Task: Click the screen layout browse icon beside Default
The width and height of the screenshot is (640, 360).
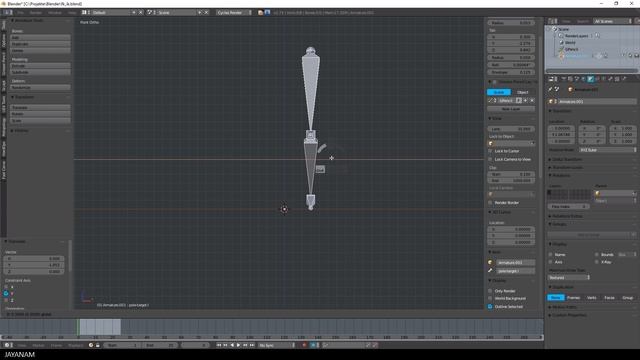Action: [84, 13]
